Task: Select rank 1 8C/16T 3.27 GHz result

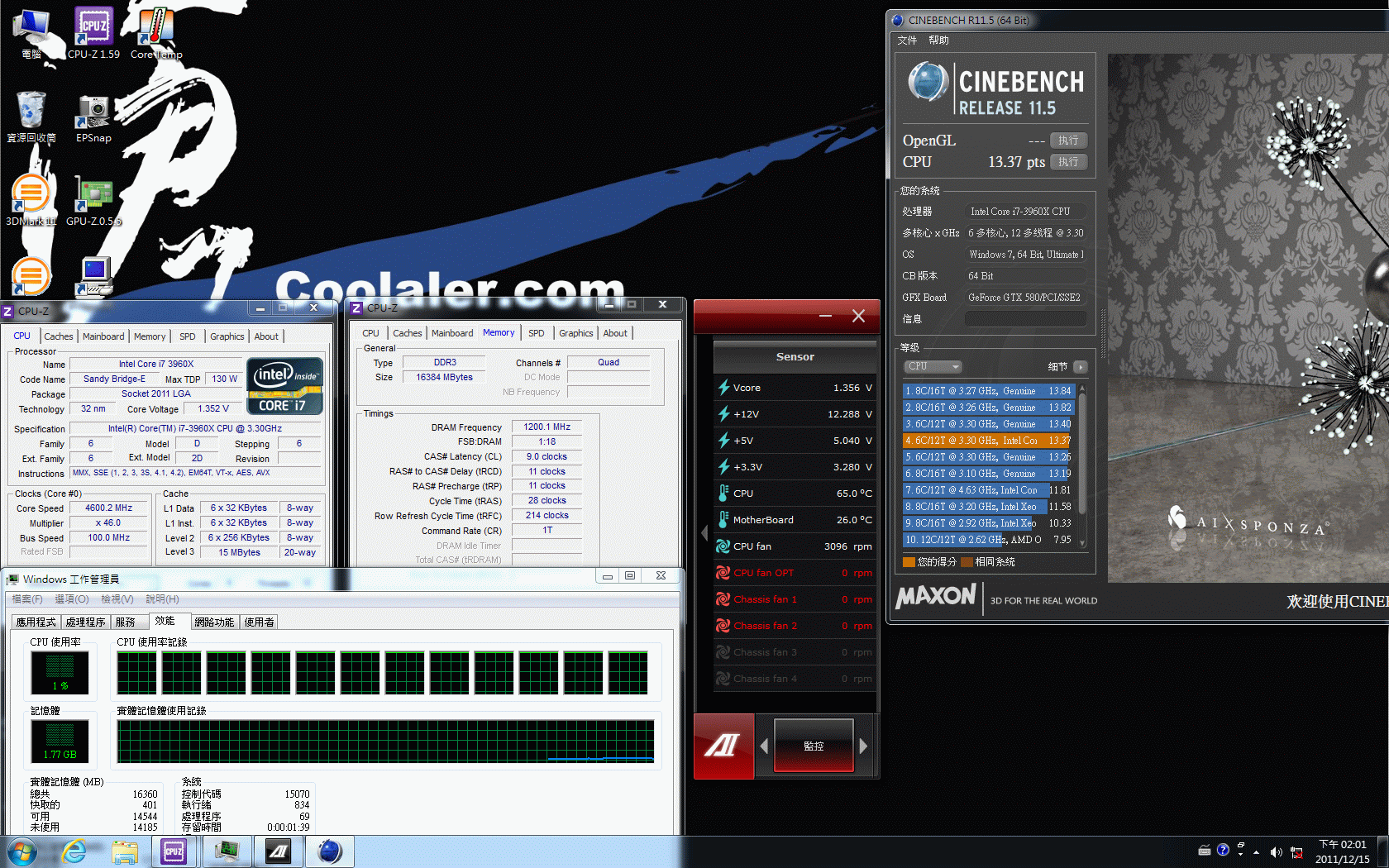Action: pos(987,391)
